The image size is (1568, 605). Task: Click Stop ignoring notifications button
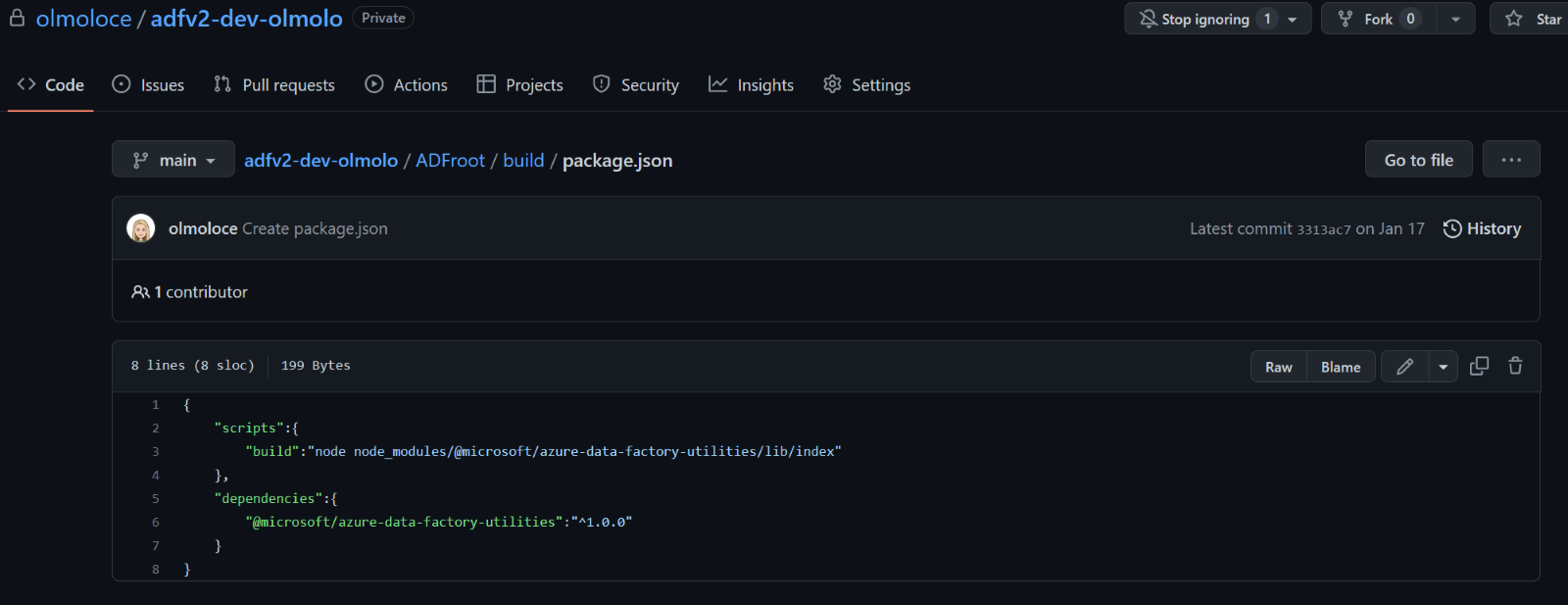click(x=1205, y=19)
